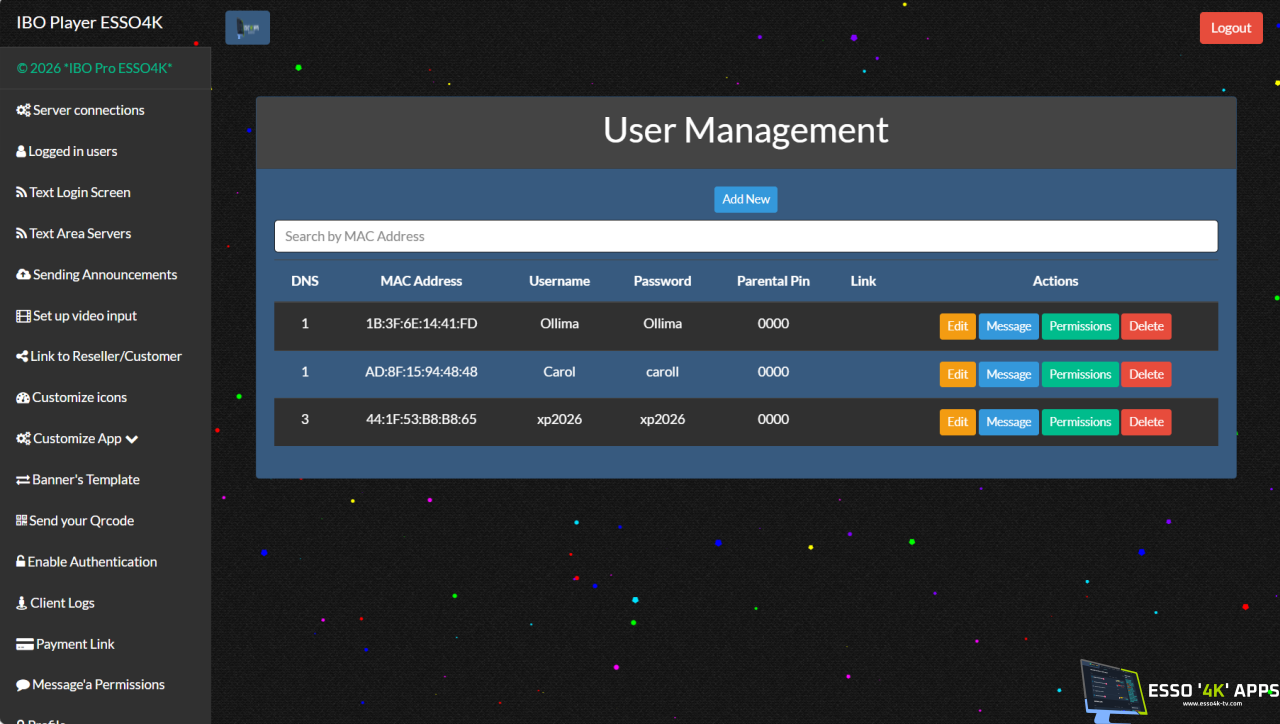Click the Send your Qrcode icon
Screen dimensions: 1280x724
[21, 520]
